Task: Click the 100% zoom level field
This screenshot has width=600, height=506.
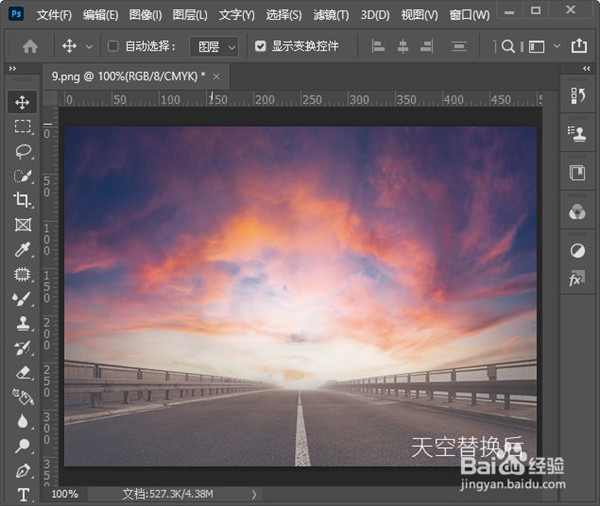Action: [65, 494]
